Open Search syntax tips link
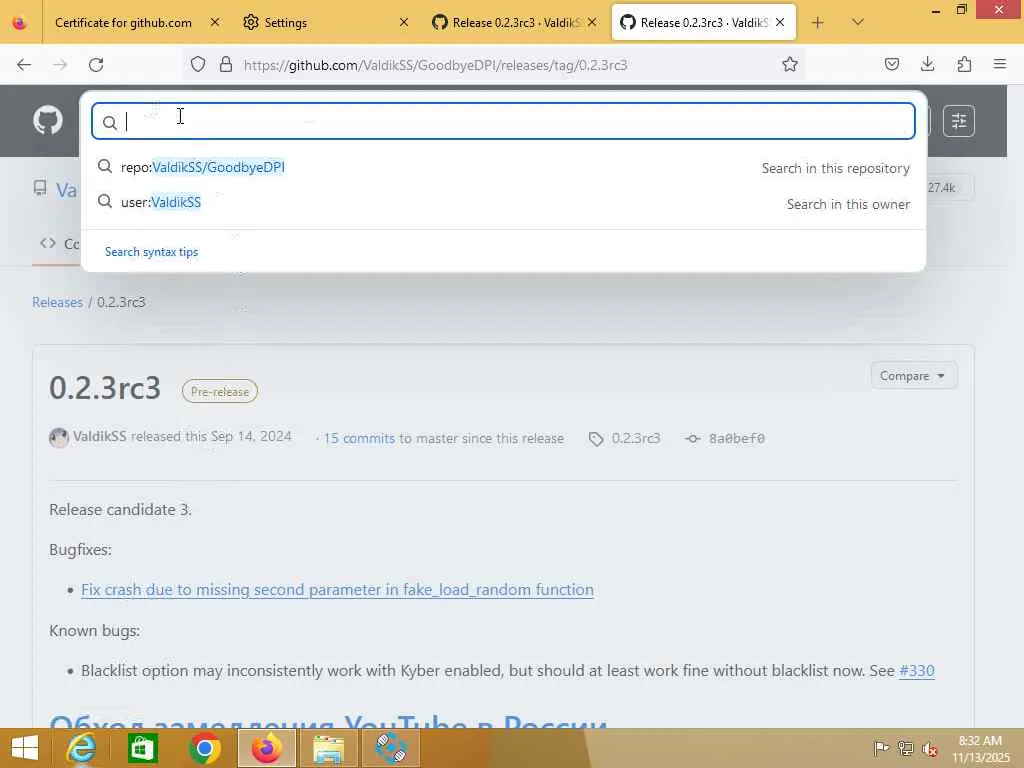 (x=152, y=252)
